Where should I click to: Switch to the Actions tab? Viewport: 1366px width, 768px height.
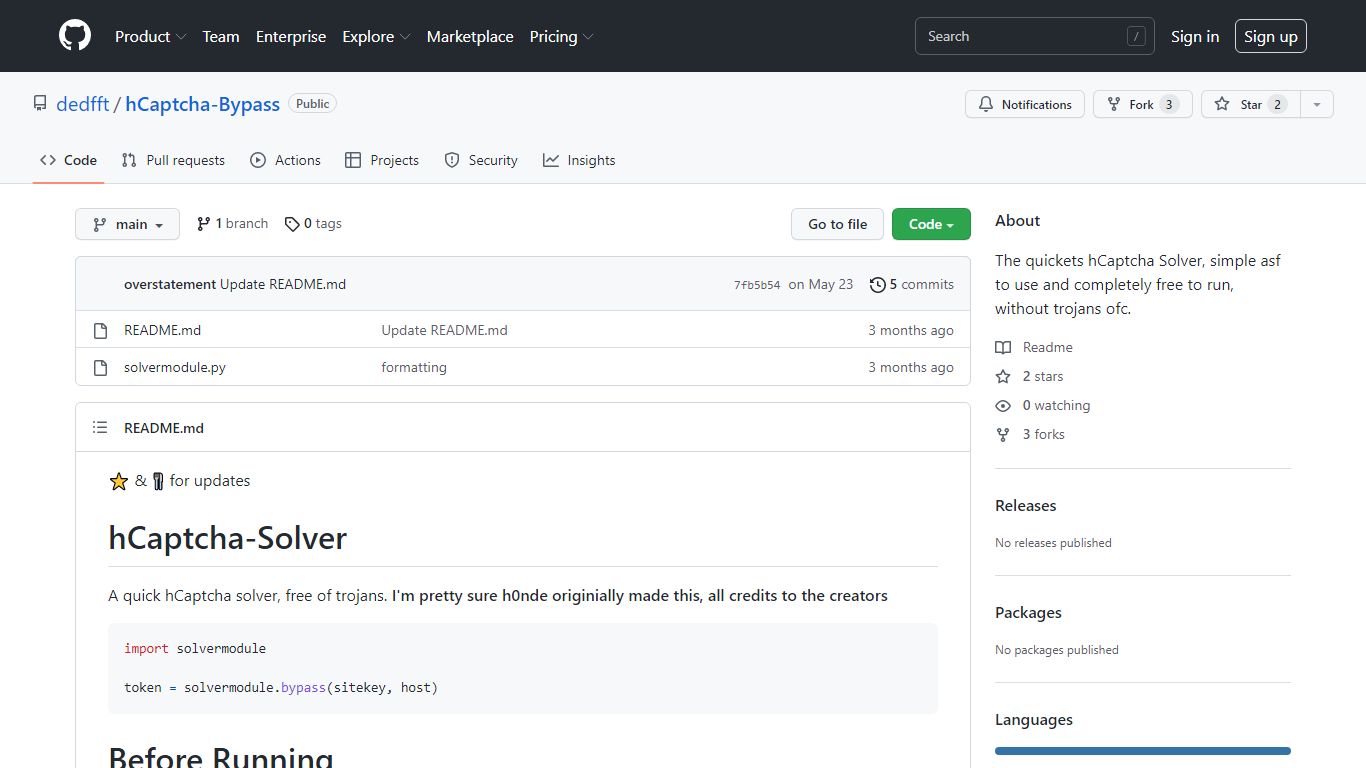[286, 160]
